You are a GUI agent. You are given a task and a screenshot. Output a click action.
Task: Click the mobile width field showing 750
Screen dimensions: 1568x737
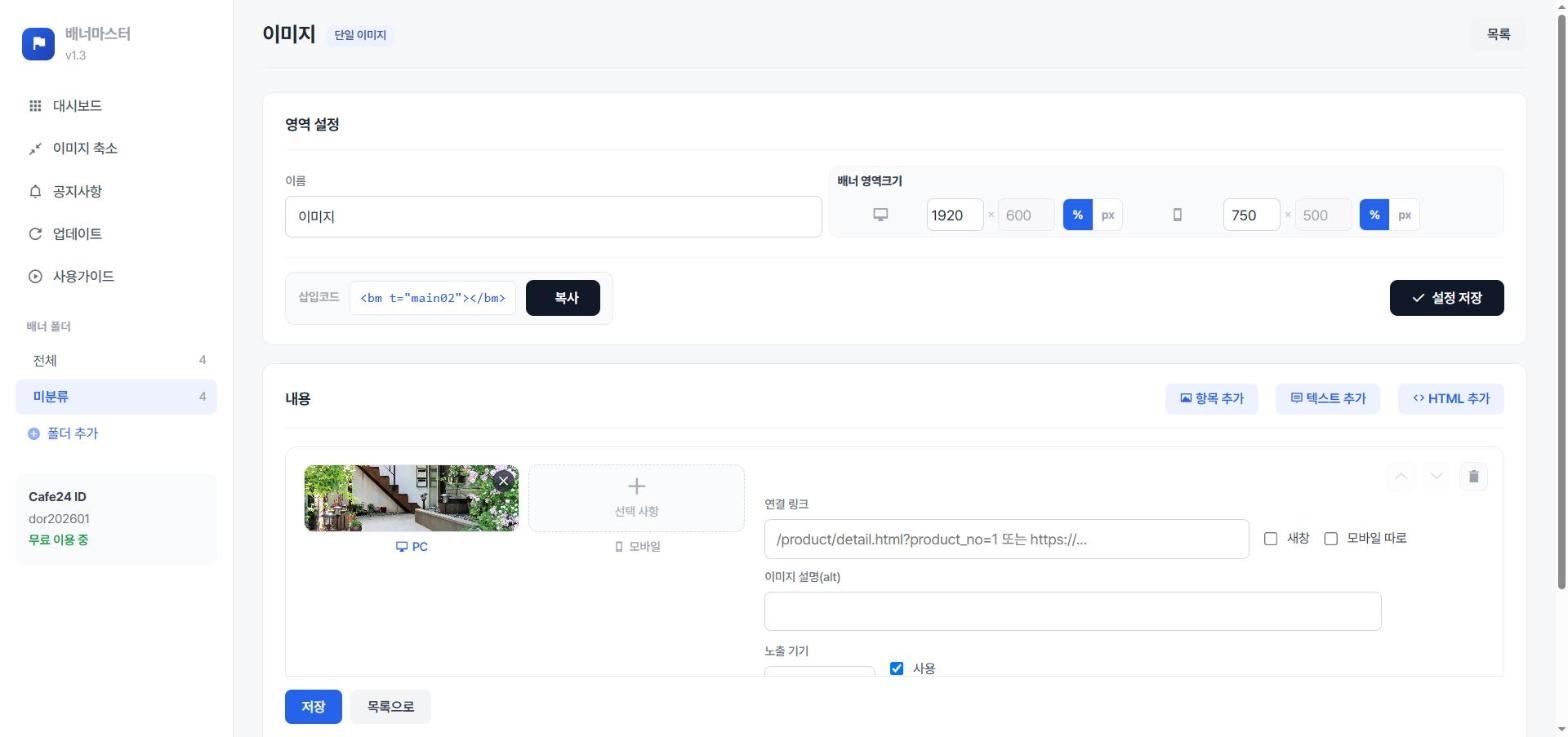tap(1251, 215)
